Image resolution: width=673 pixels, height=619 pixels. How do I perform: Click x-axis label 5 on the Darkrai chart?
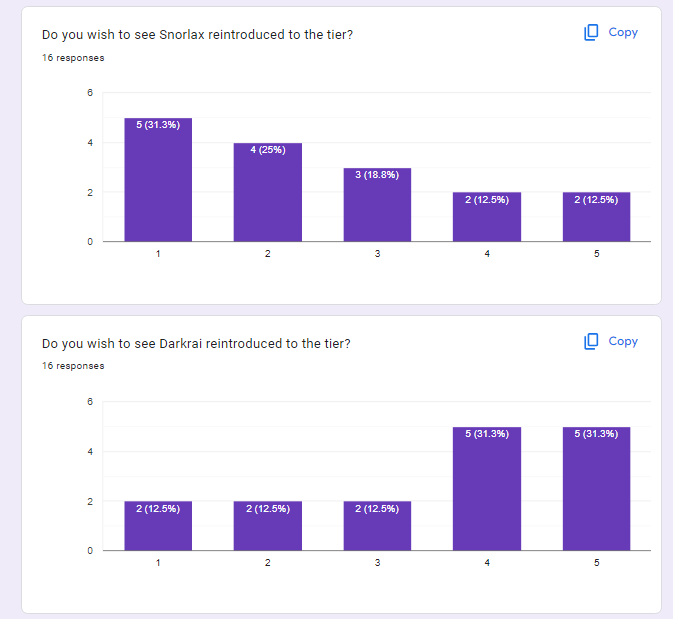click(596, 563)
